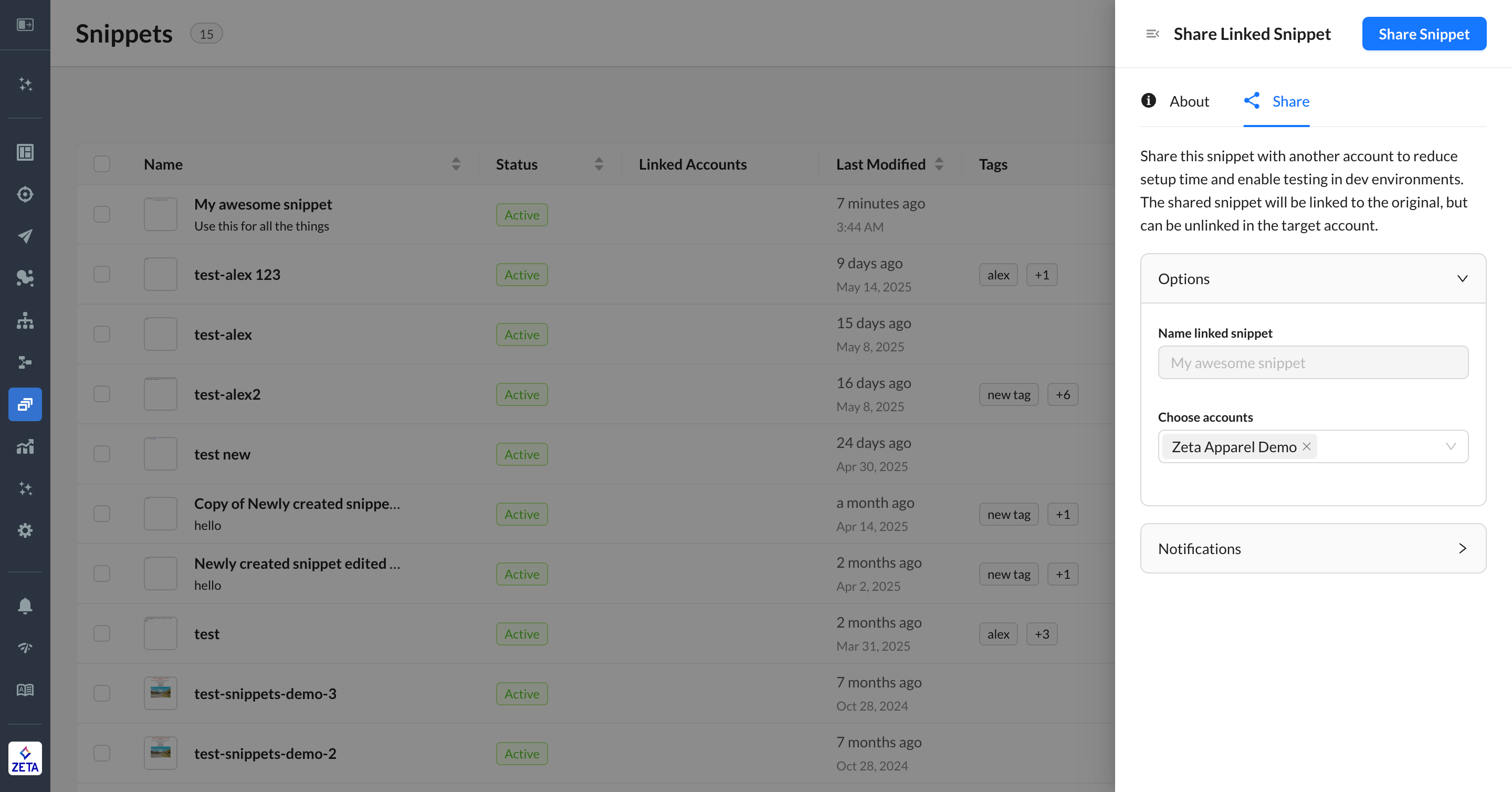Toggle the select-all checkbox in table header
The image size is (1512, 792).
pos(102,164)
